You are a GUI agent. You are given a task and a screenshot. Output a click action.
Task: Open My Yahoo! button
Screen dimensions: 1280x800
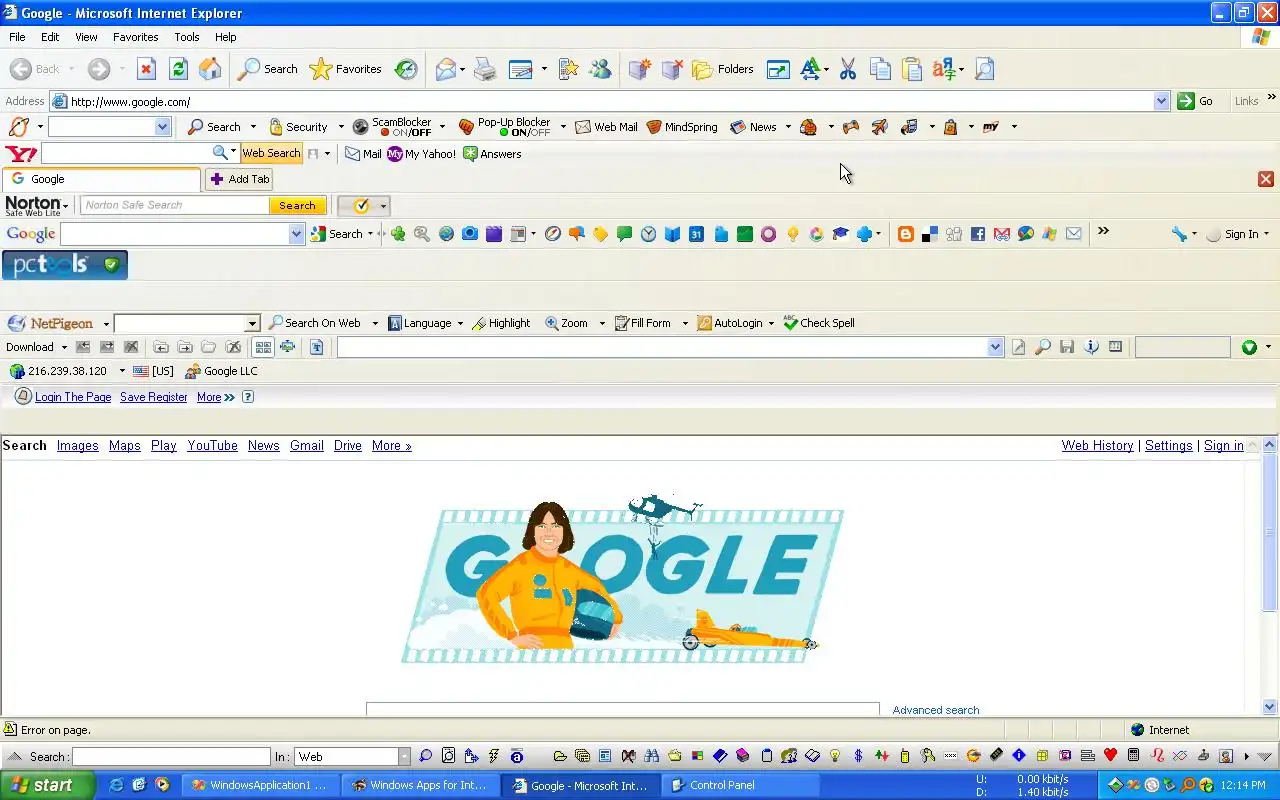pos(421,154)
